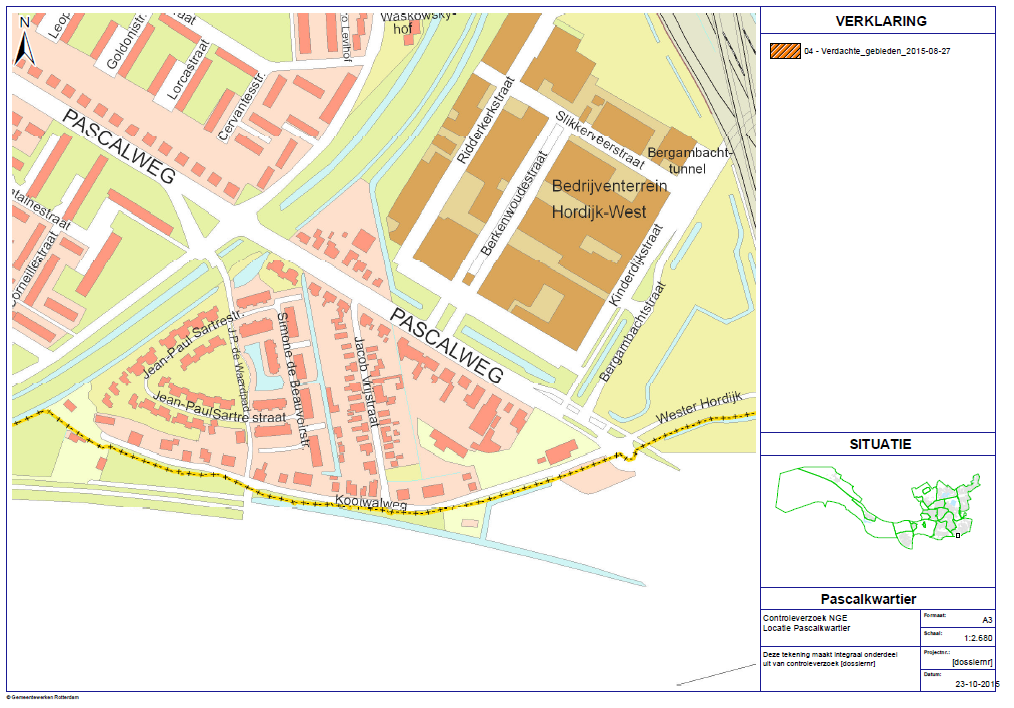
Task: Click the Goldonistr. street label
Action: 125,41
